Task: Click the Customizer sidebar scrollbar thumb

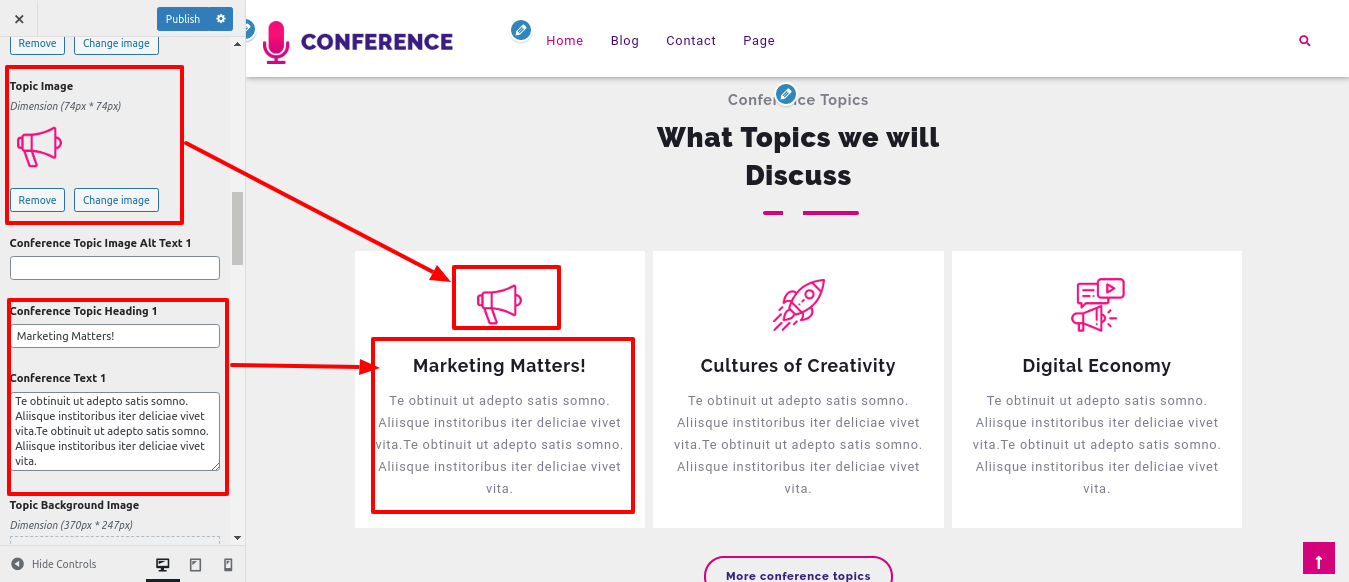Action: point(237,228)
